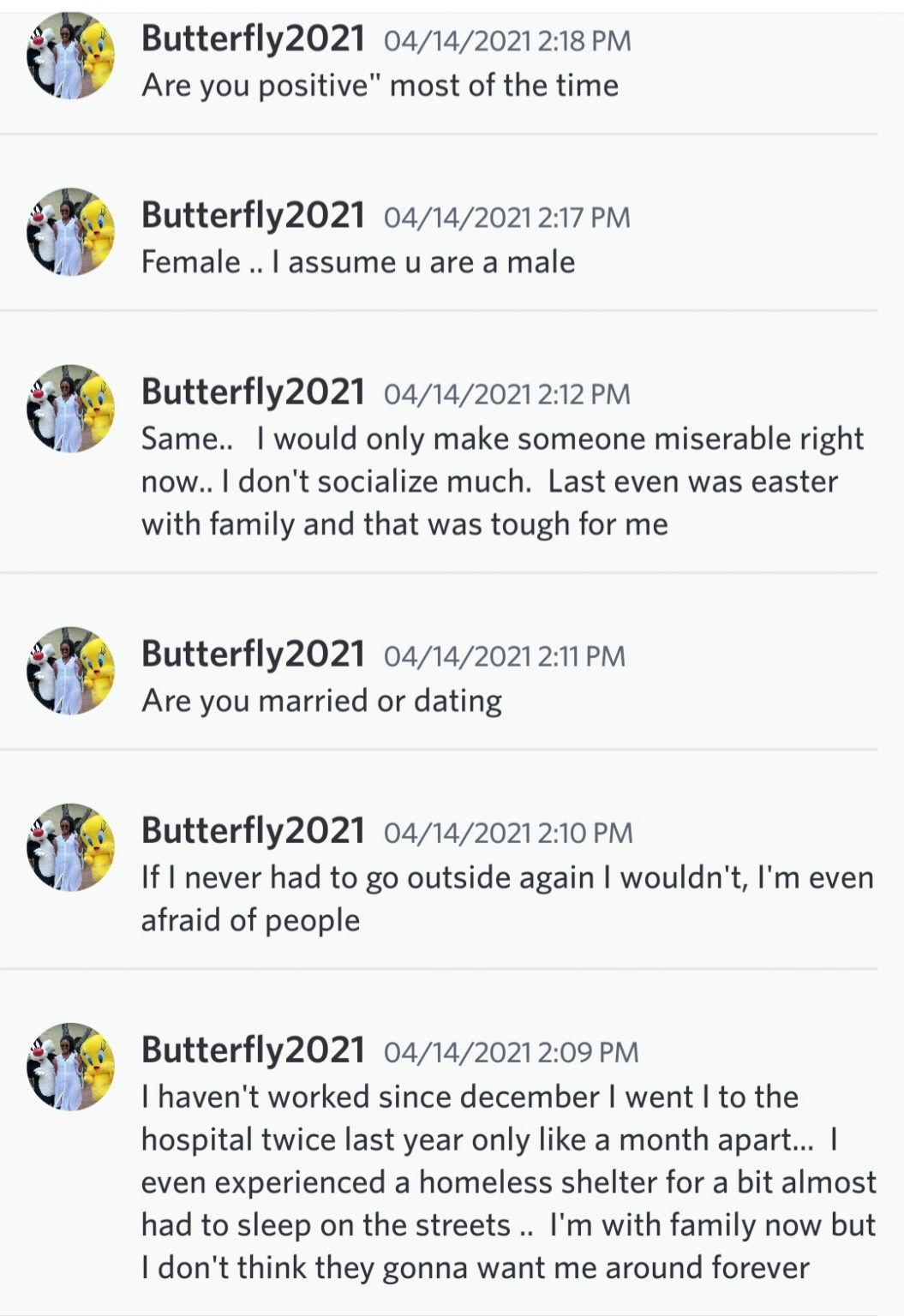Click the 04/14/2021 2:18 PM timestamp
The height and width of the screenshot is (1316, 904).
(x=507, y=41)
